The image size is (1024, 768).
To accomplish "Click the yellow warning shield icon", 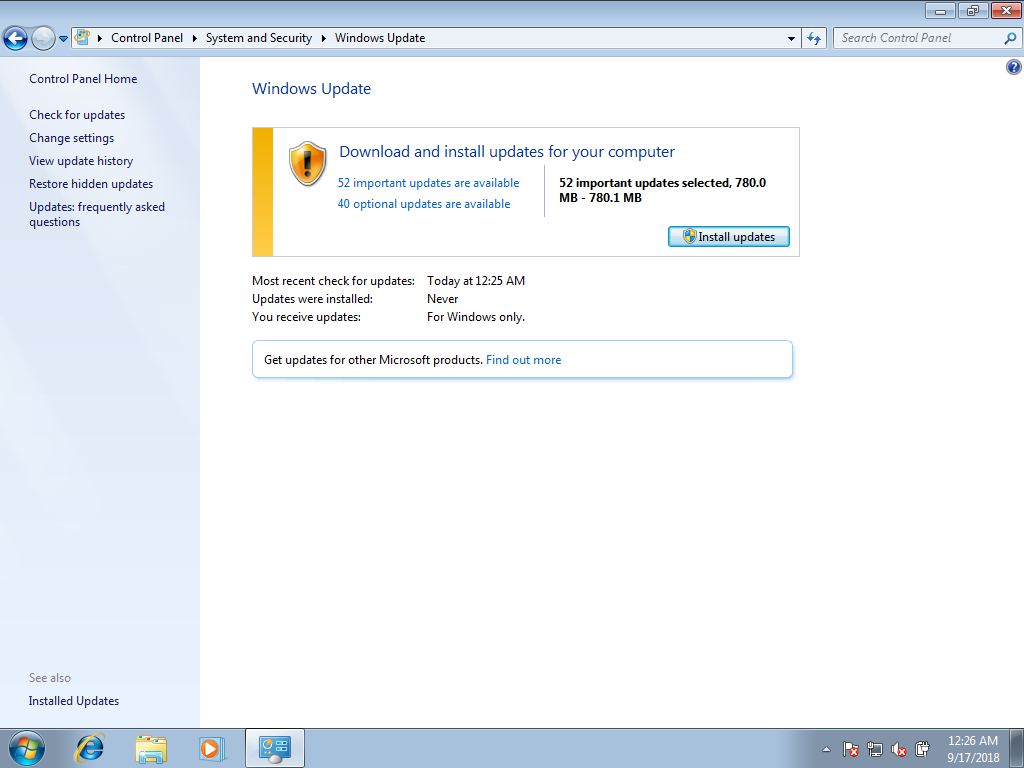I will point(307,163).
